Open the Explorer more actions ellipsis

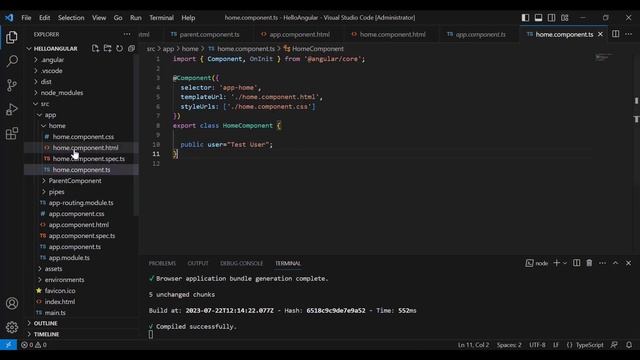[x=127, y=34]
